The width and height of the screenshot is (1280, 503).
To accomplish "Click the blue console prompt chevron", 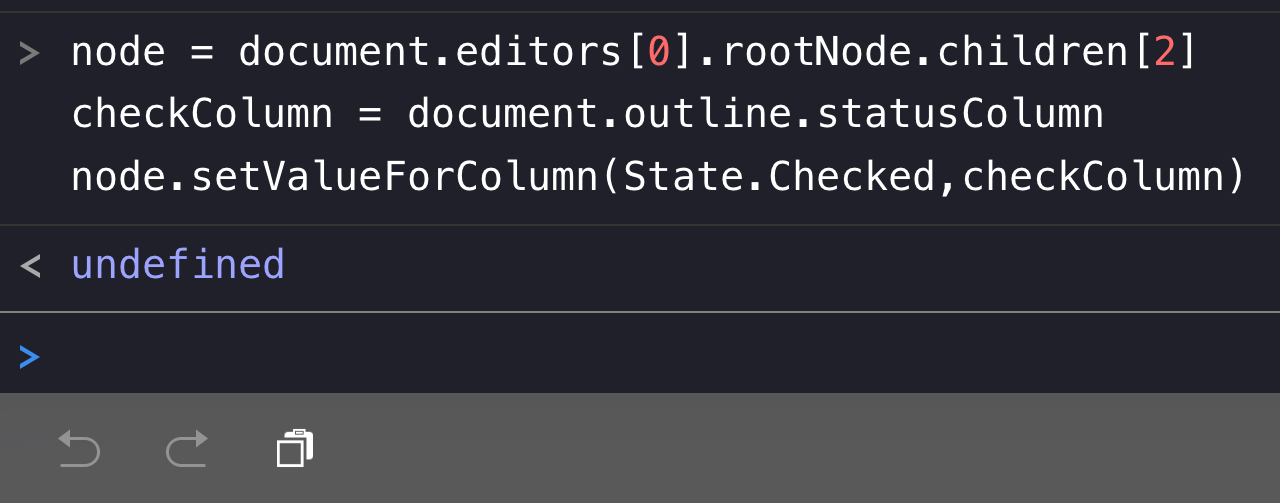I will coord(29,357).
